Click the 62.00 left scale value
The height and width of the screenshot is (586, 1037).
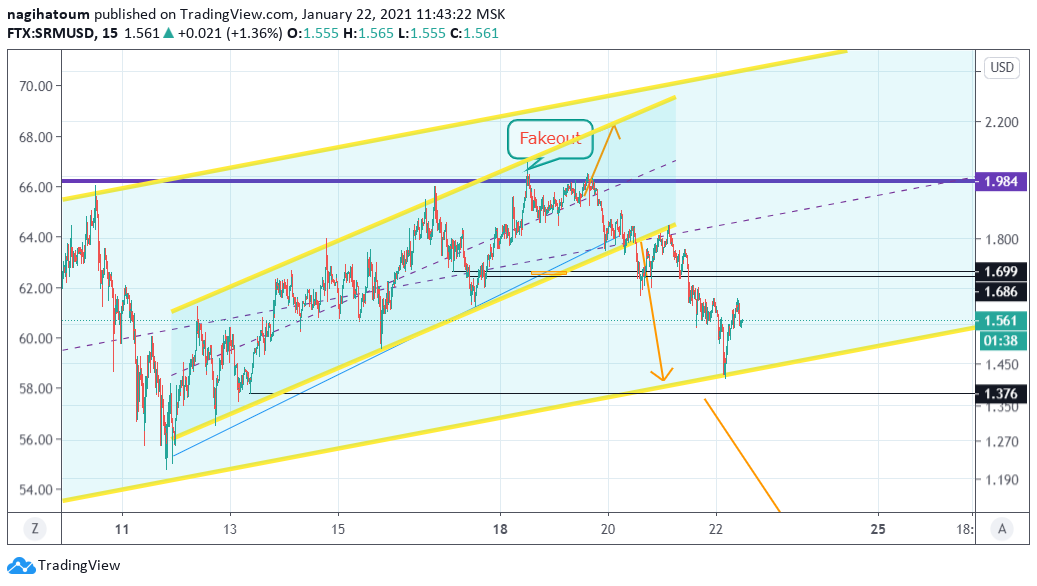(x=36, y=288)
